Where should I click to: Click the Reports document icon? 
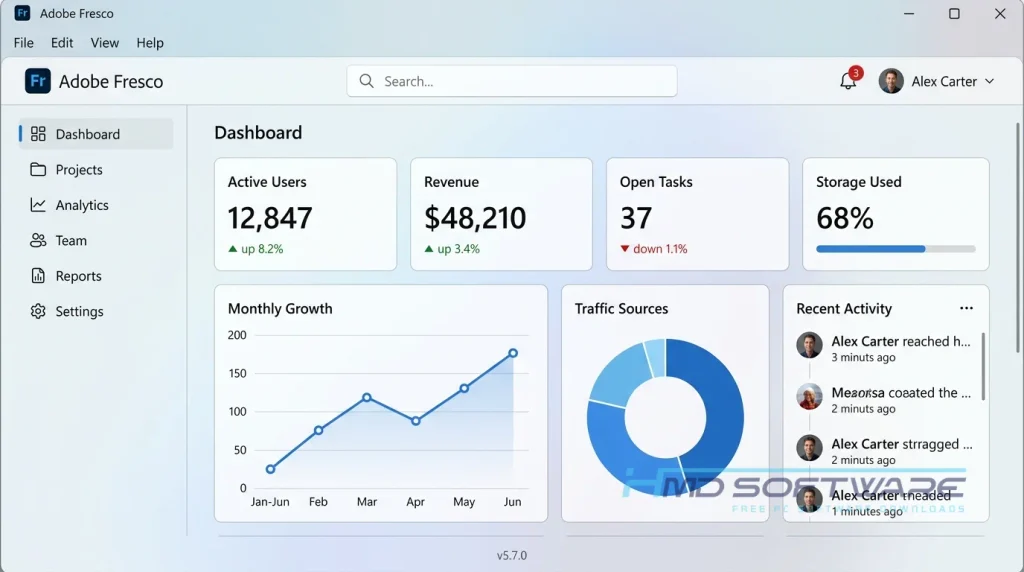point(38,276)
